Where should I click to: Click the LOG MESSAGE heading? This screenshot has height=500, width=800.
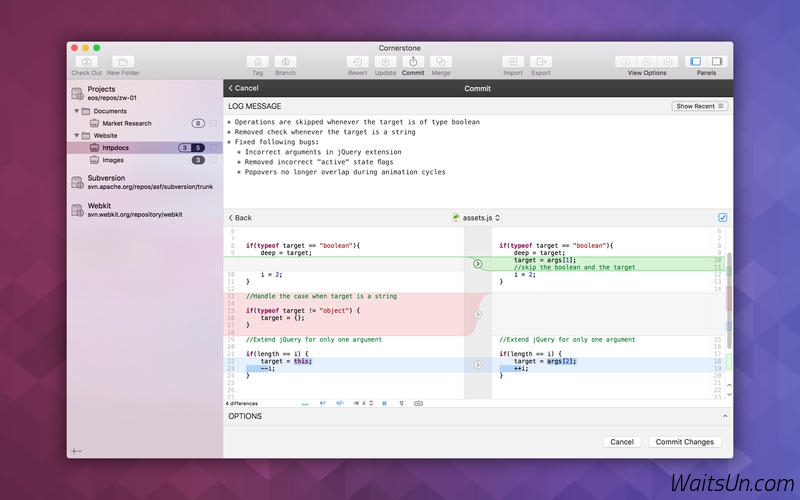[255, 106]
